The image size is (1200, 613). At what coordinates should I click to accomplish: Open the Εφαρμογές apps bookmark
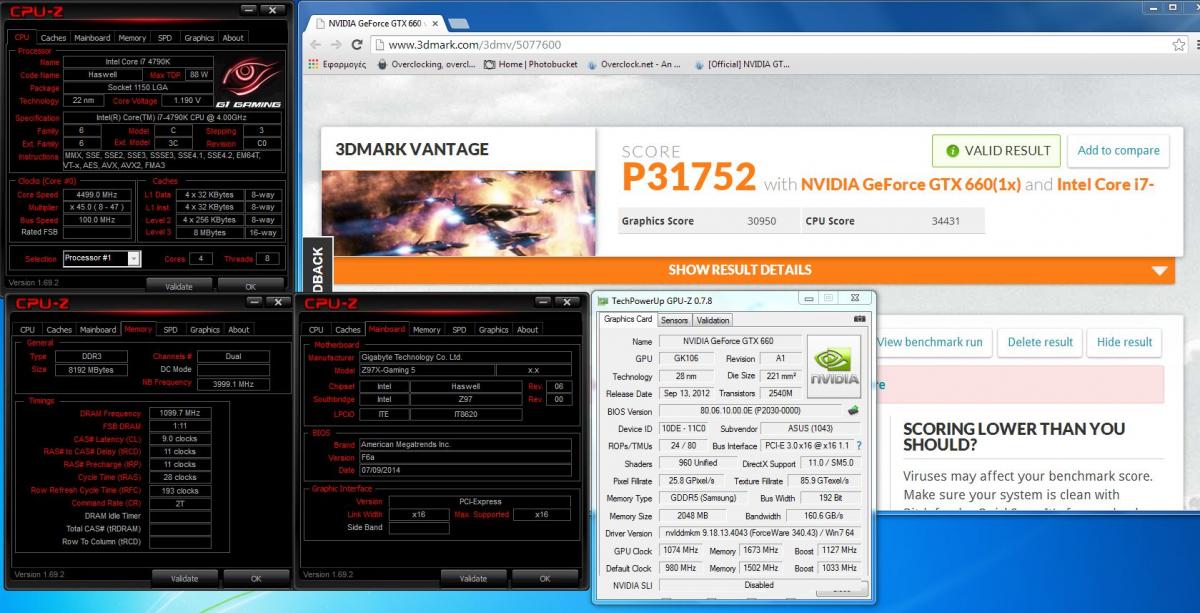pyautogui.click(x=339, y=65)
